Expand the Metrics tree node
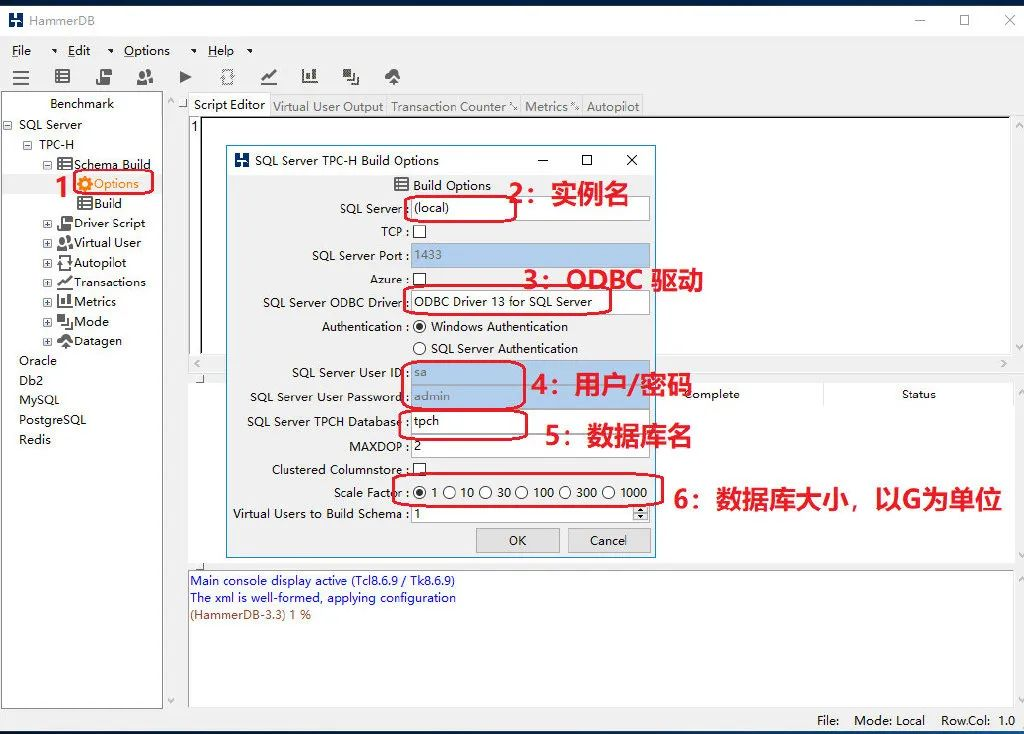Image resolution: width=1024 pixels, height=734 pixels. click(x=47, y=302)
